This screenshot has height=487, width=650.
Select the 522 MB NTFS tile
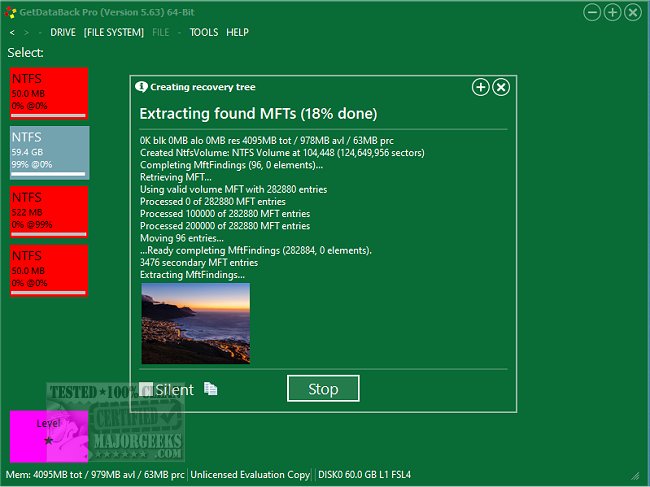(x=49, y=212)
